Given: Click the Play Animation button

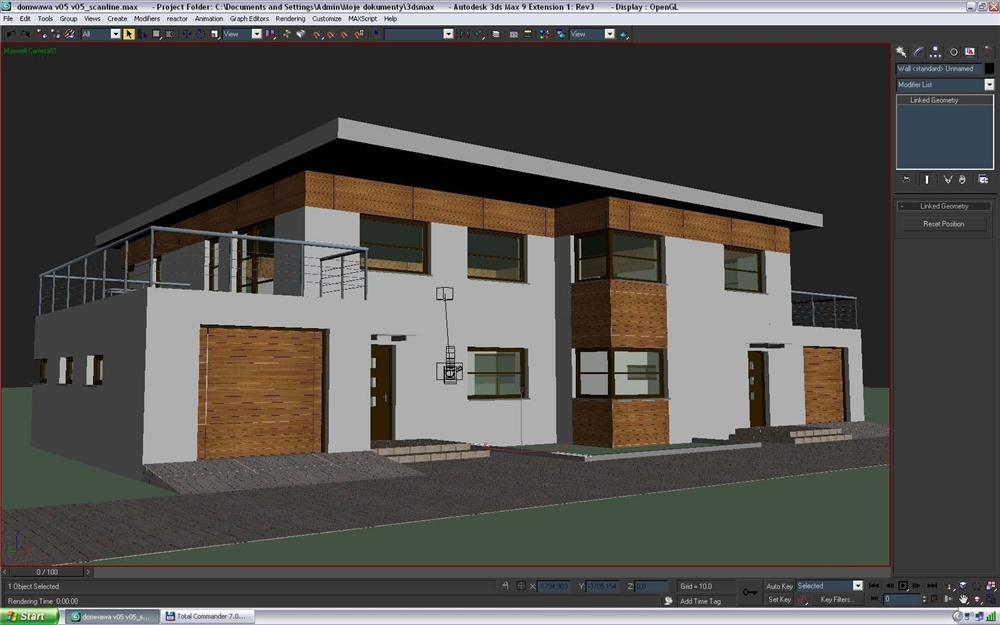Looking at the screenshot, I should [903, 586].
